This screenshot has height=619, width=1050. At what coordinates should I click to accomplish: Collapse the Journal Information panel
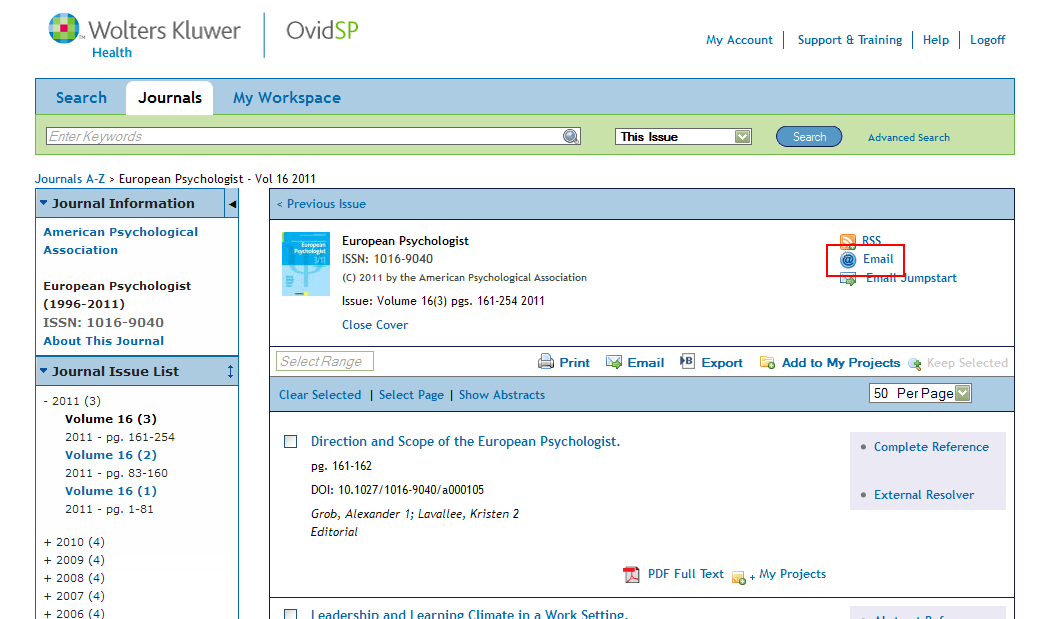pos(44,203)
